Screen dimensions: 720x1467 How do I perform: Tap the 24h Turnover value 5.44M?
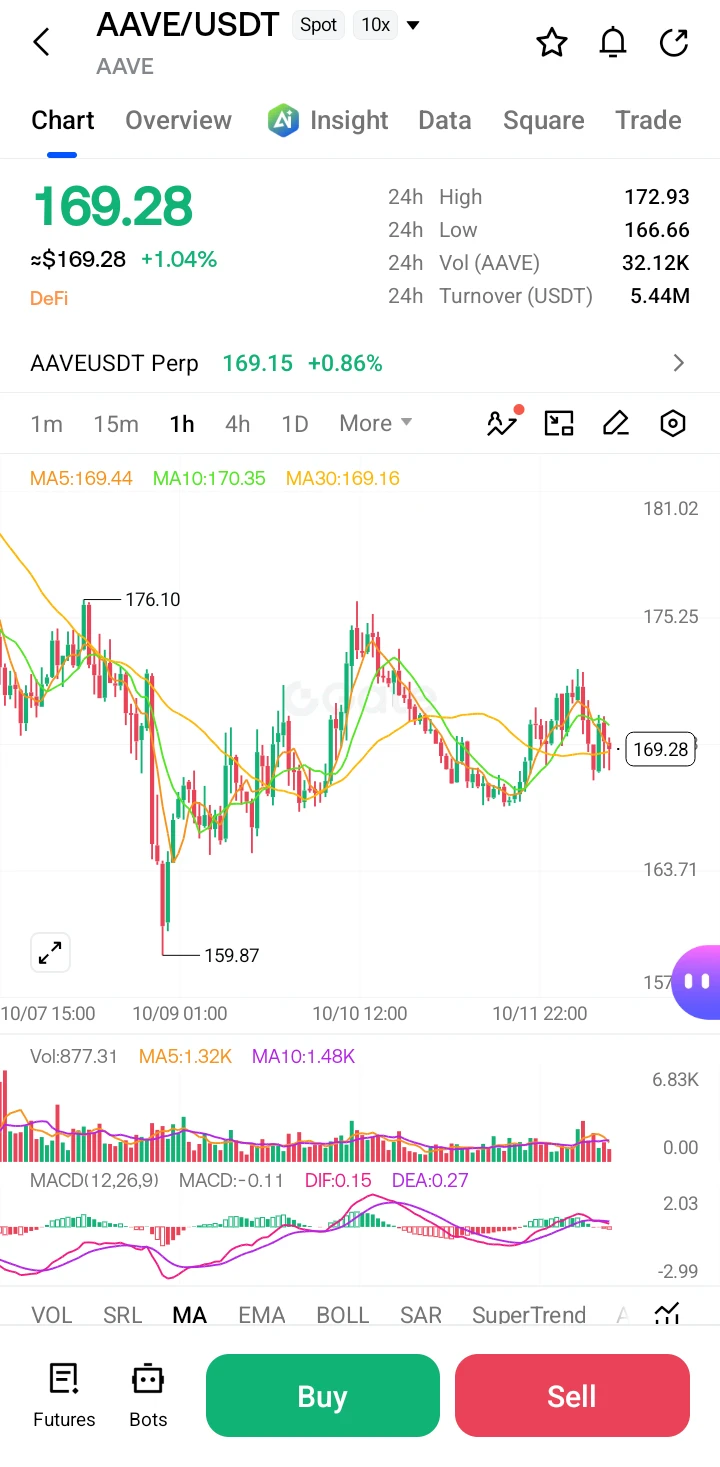[660, 296]
